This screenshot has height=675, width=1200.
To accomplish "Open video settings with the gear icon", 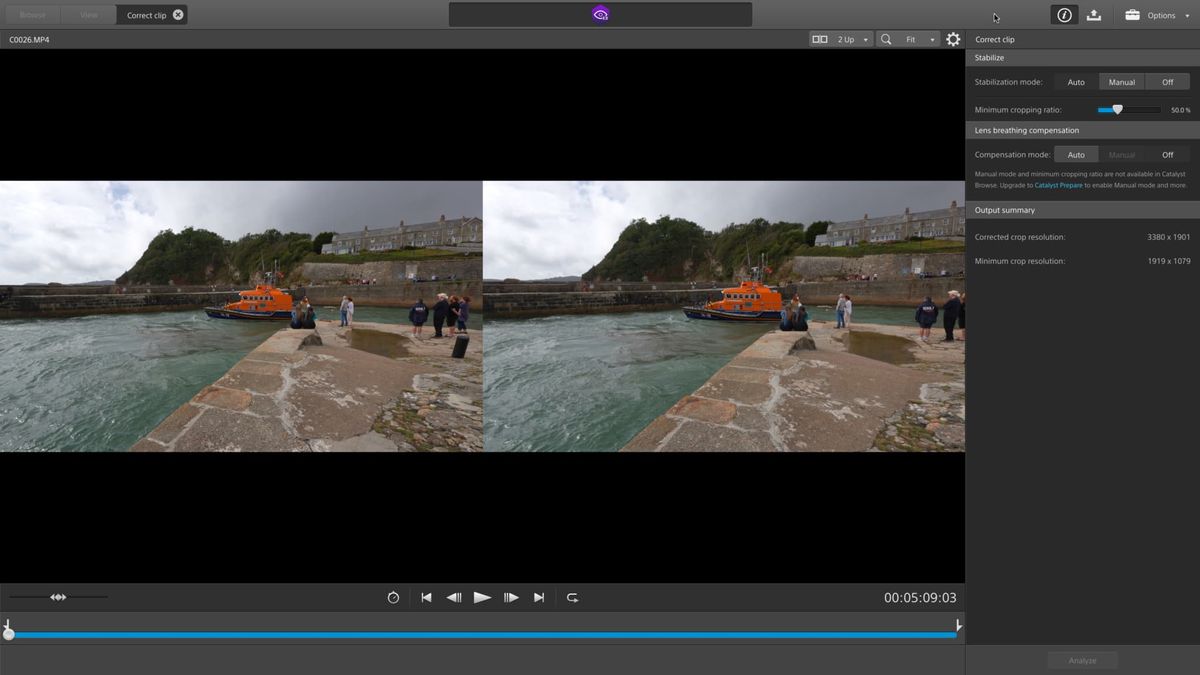I will tap(953, 39).
